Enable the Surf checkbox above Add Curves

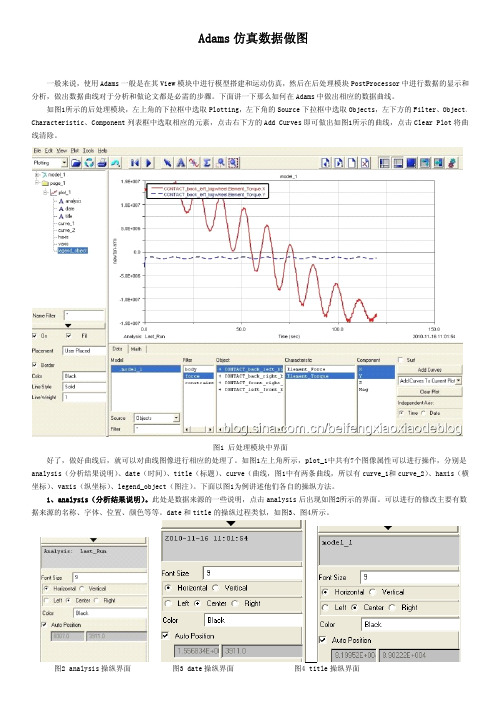pyautogui.click(x=401, y=360)
